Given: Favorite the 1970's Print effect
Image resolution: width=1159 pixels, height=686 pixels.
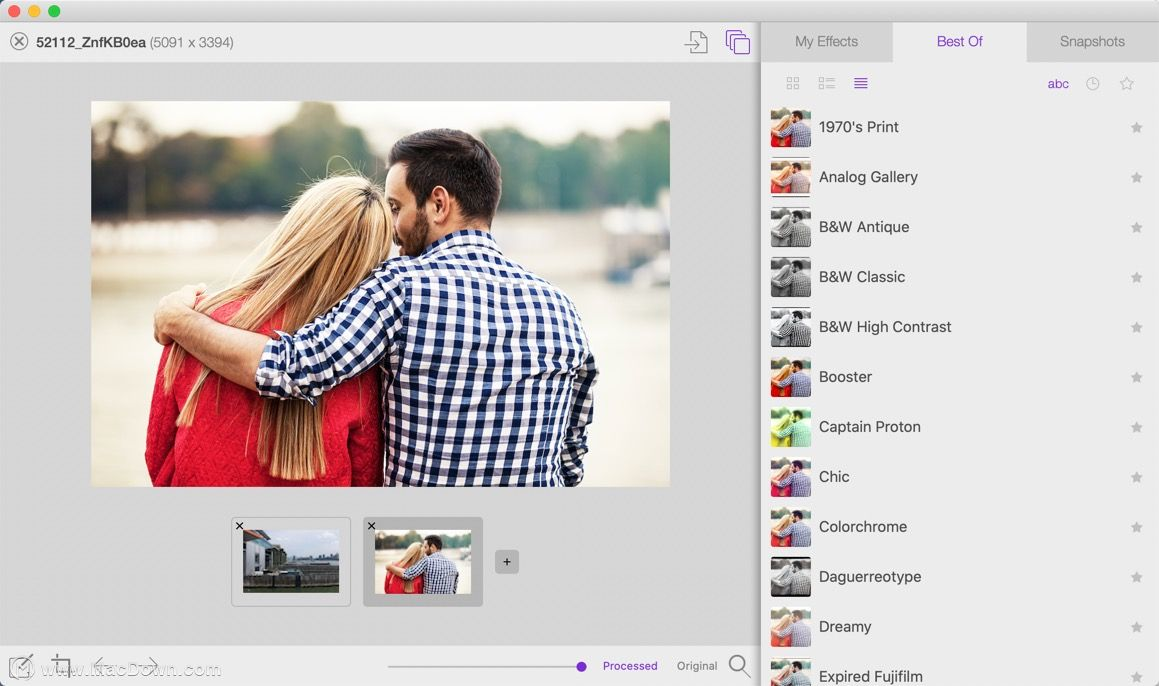Looking at the screenshot, I should pos(1136,128).
